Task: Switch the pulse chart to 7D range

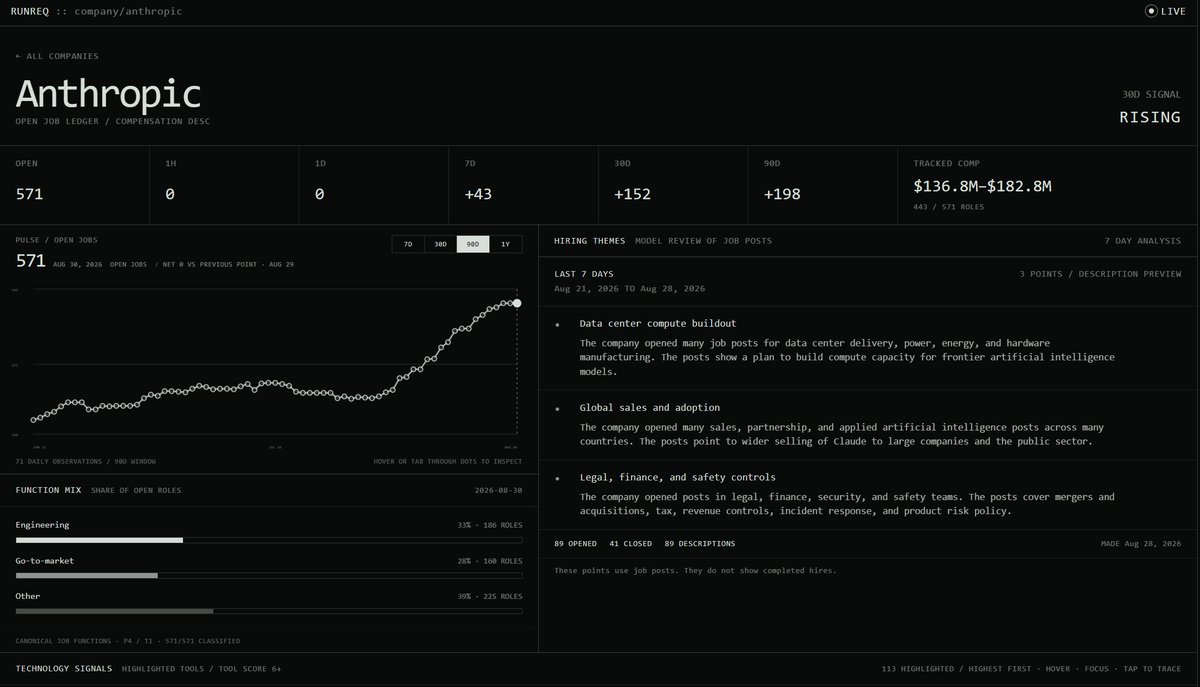Action: coord(408,244)
